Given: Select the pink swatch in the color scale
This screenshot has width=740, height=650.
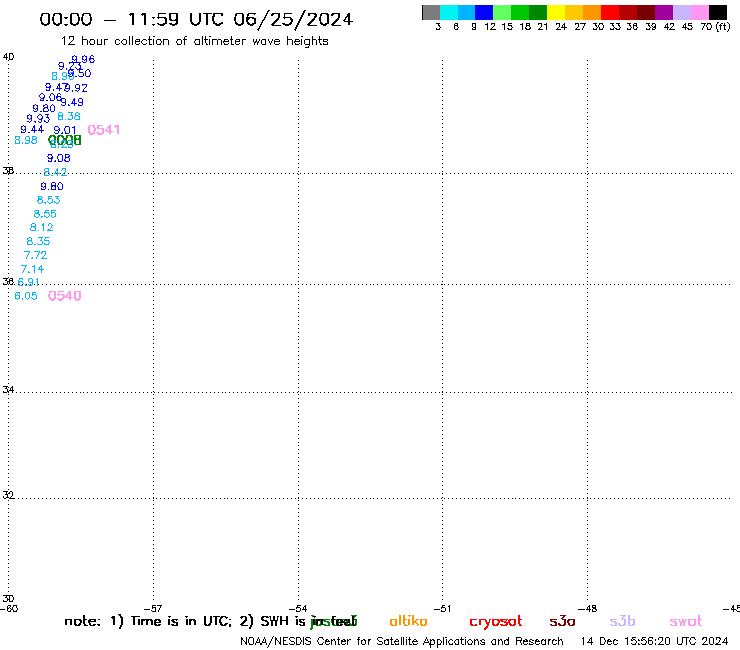Looking at the screenshot, I should click(700, 12).
